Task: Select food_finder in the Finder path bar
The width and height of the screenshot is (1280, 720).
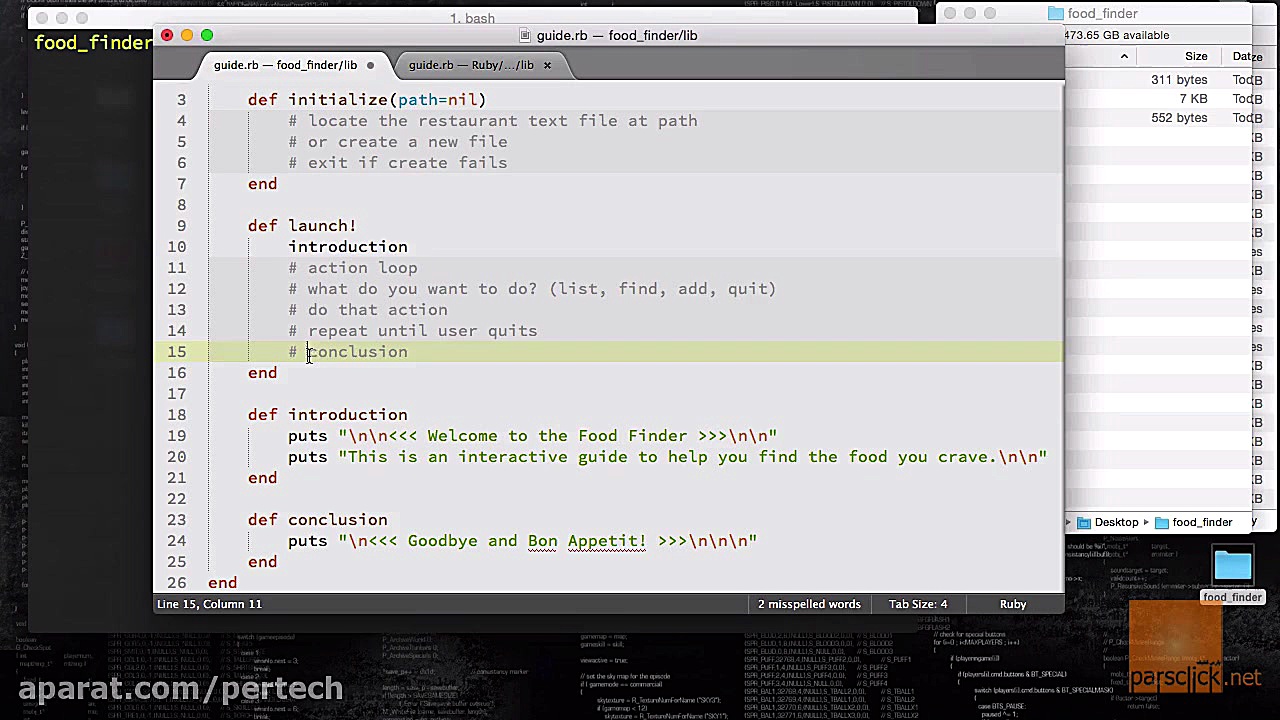Action: click(1194, 522)
